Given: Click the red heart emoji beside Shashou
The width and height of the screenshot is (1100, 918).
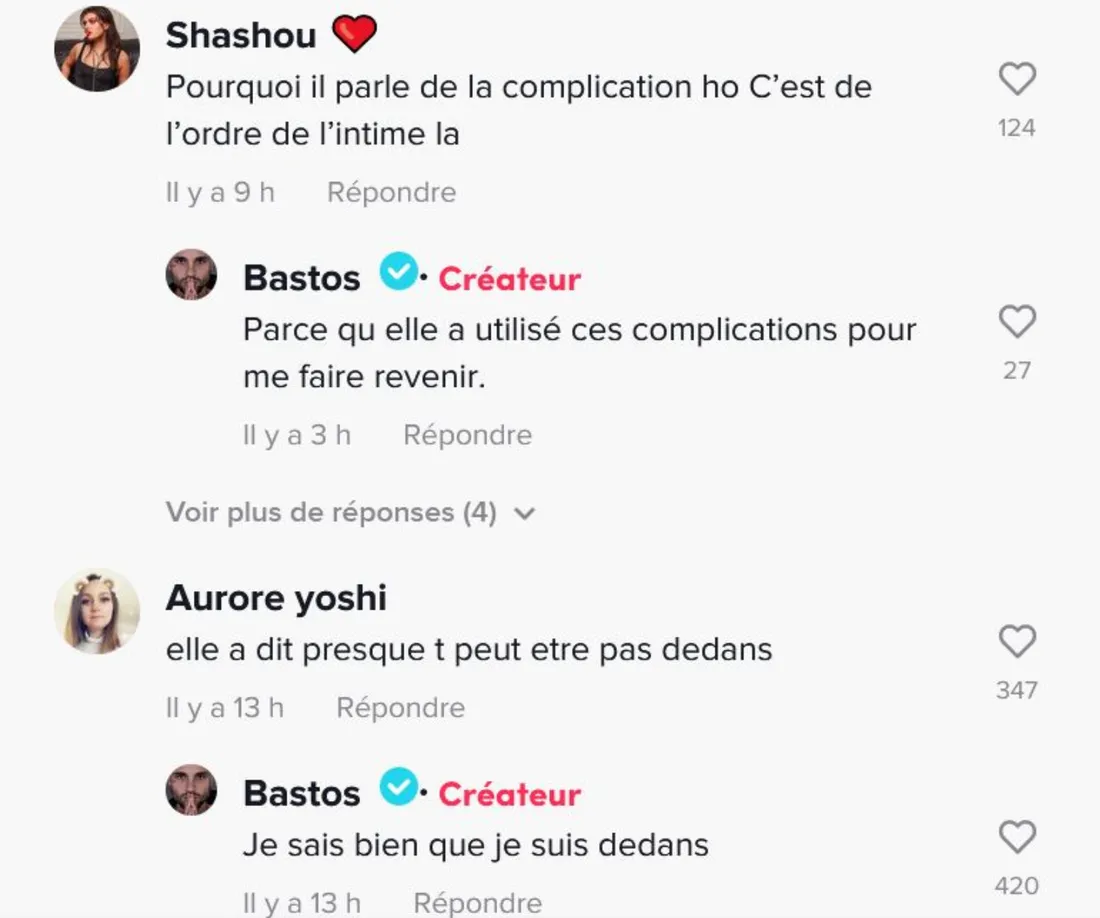Looking at the screenshot, I should (353, 35).
